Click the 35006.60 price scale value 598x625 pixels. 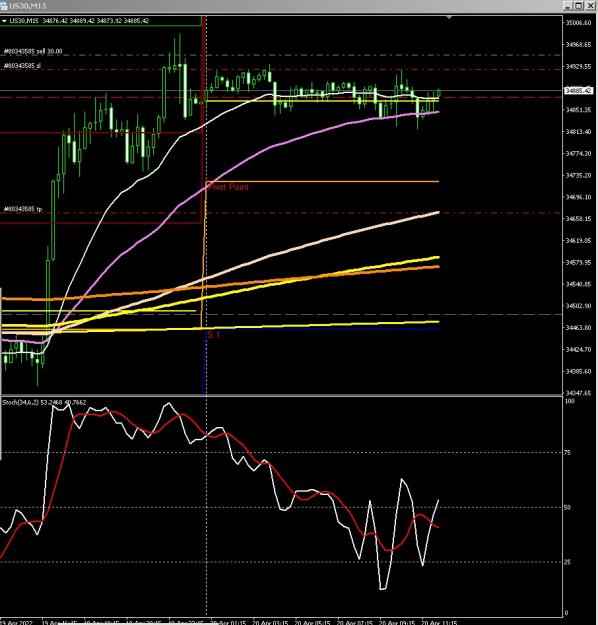pyautogui.click(x=578, y=23)
